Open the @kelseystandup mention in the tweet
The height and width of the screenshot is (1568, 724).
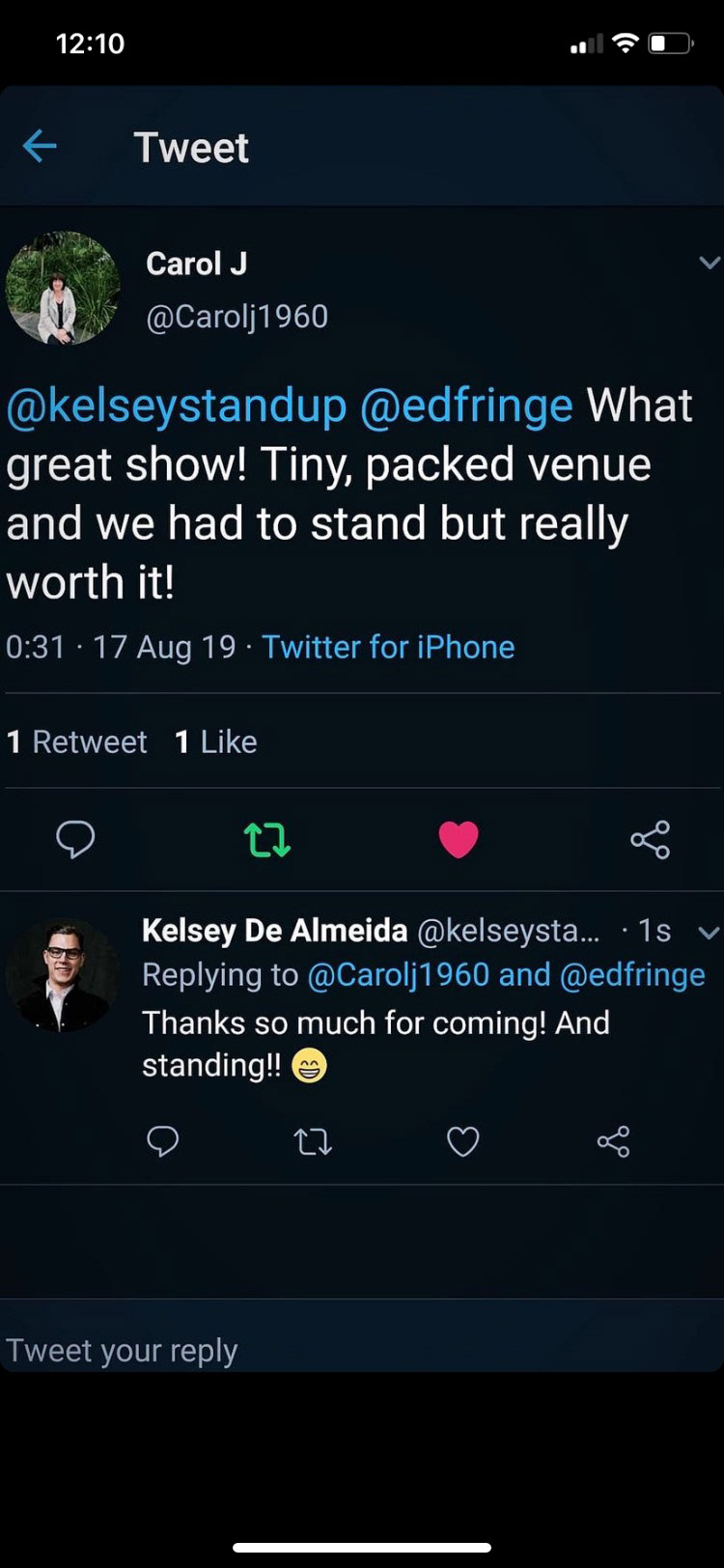[x=177, y=406]
